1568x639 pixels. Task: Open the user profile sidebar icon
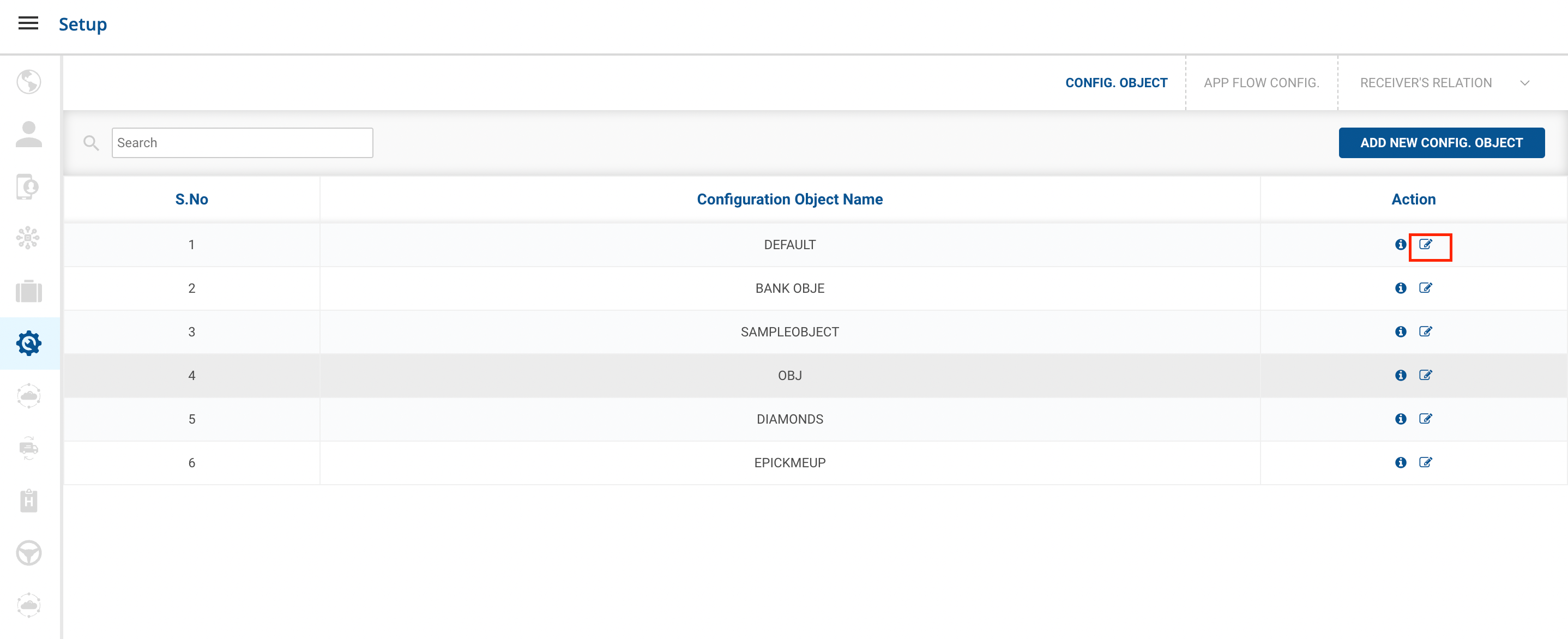(28, 134)
